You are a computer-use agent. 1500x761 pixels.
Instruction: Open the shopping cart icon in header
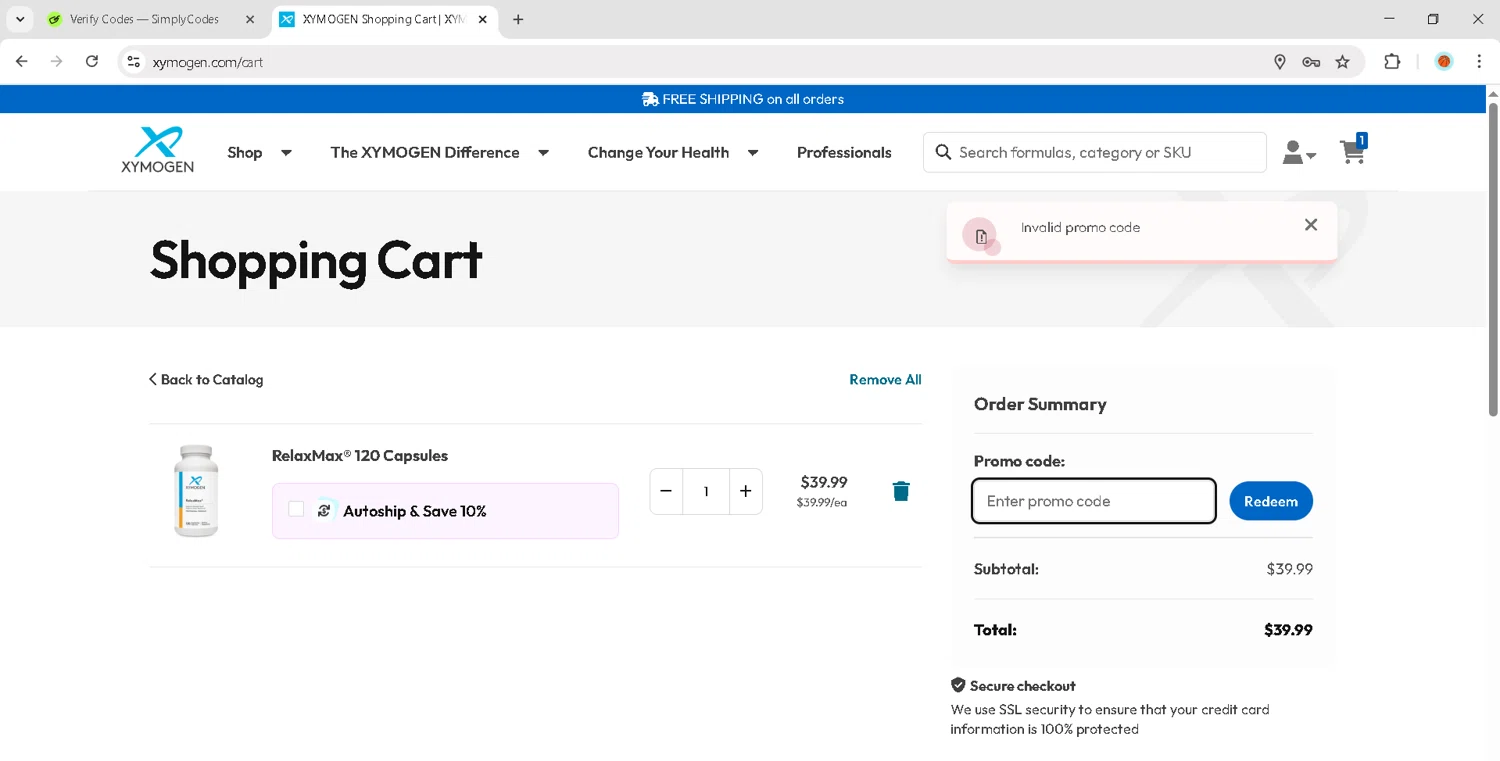1353,150
